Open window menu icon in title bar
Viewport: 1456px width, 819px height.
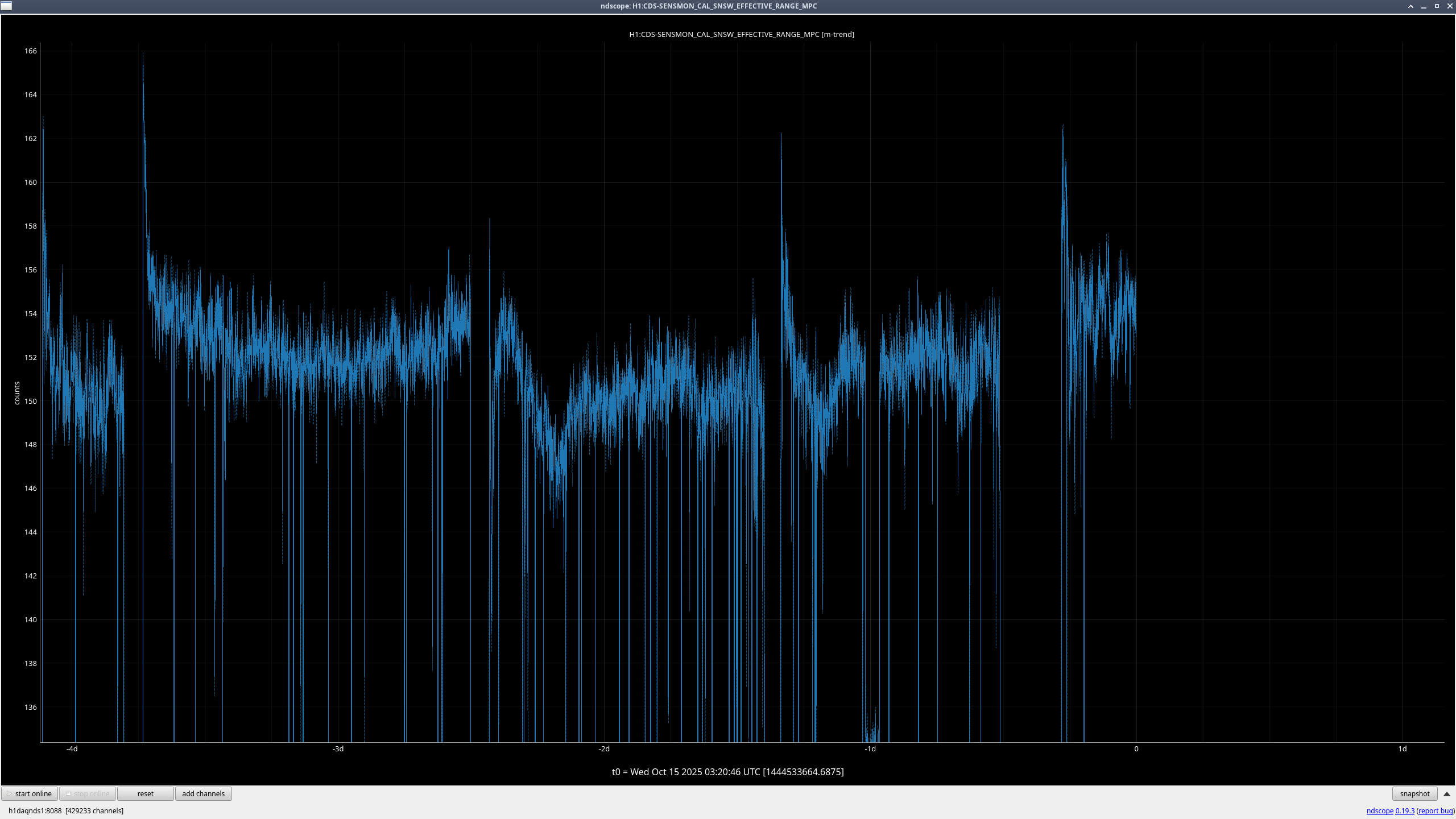tap(6, 6)
